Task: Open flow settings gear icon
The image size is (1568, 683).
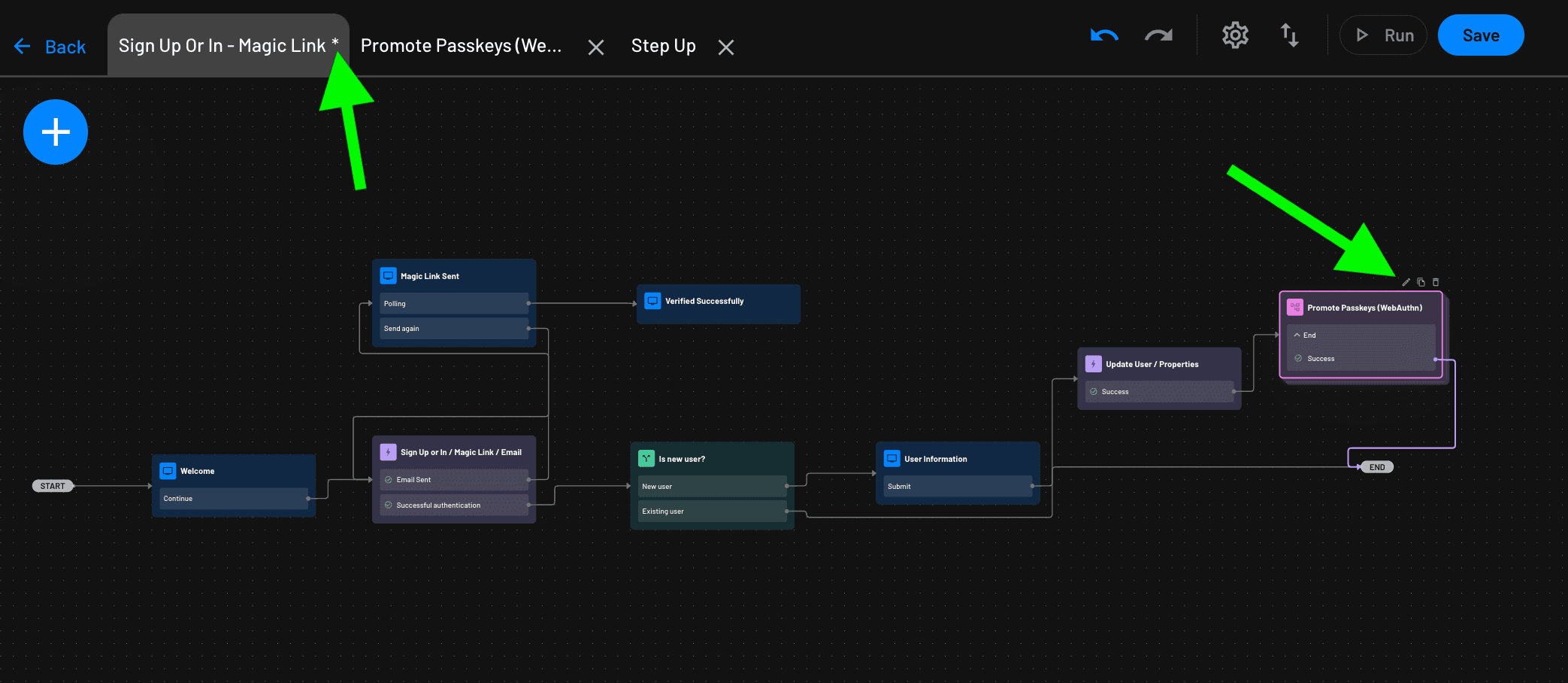Action: 1235,35
